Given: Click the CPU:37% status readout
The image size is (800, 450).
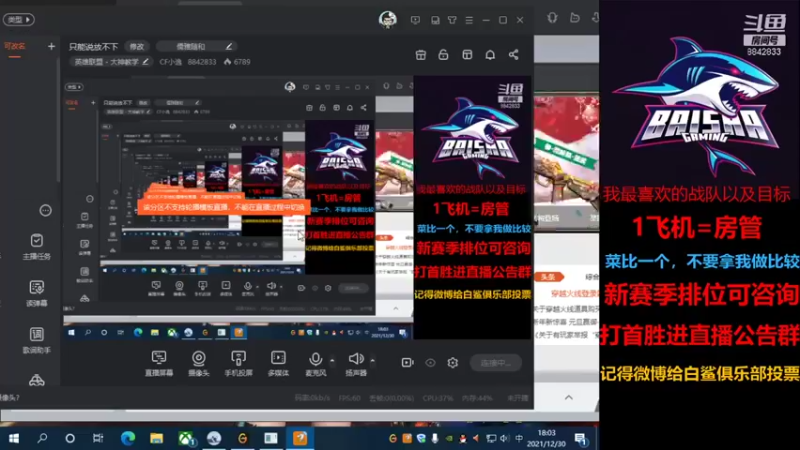Looking at the screenshot, I should click(438, 398).
